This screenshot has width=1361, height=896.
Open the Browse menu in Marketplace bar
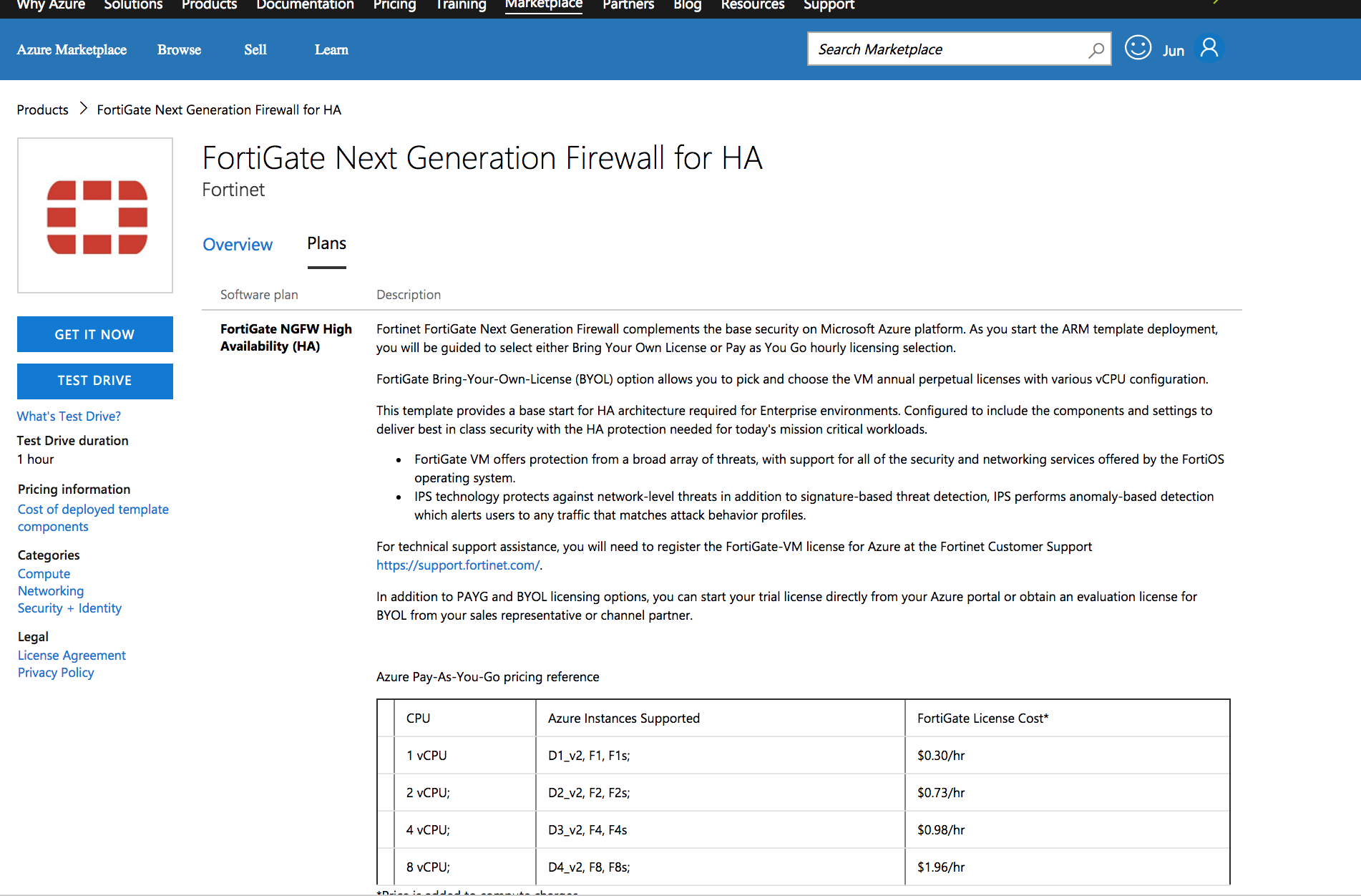[179, 49]
